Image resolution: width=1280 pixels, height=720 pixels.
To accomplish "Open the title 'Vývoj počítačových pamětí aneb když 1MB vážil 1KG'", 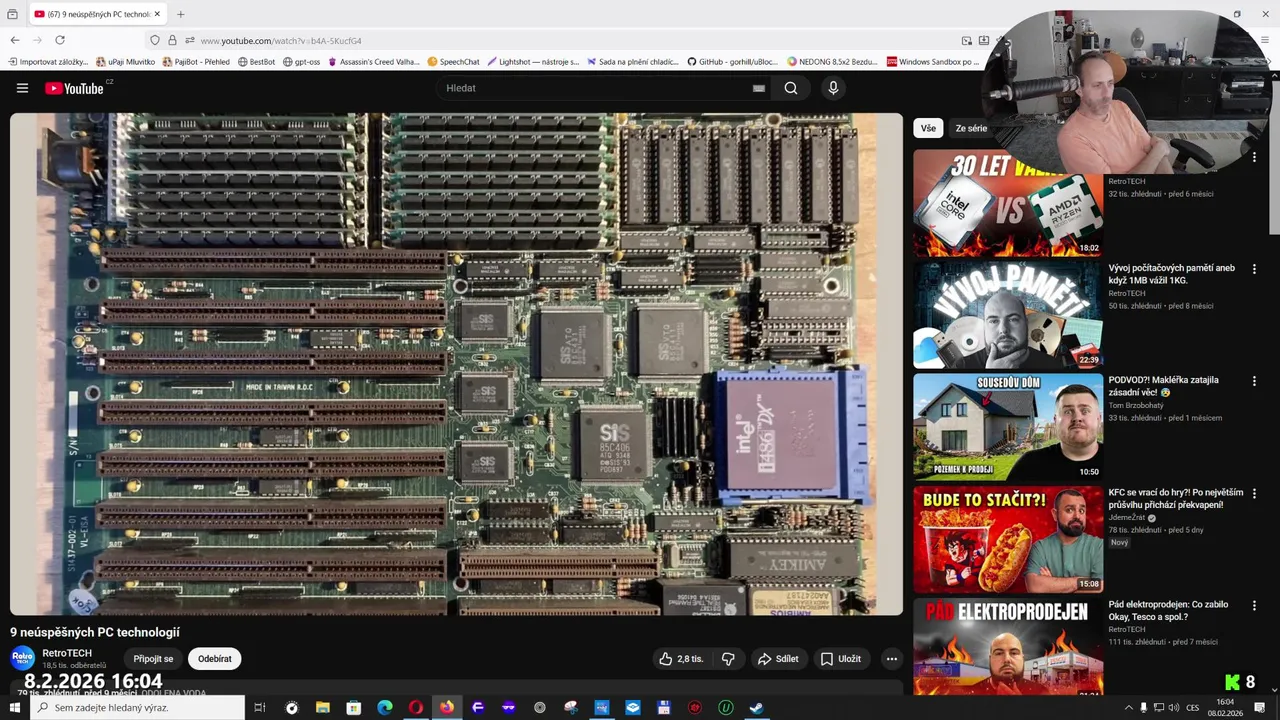I will 1171,274.
